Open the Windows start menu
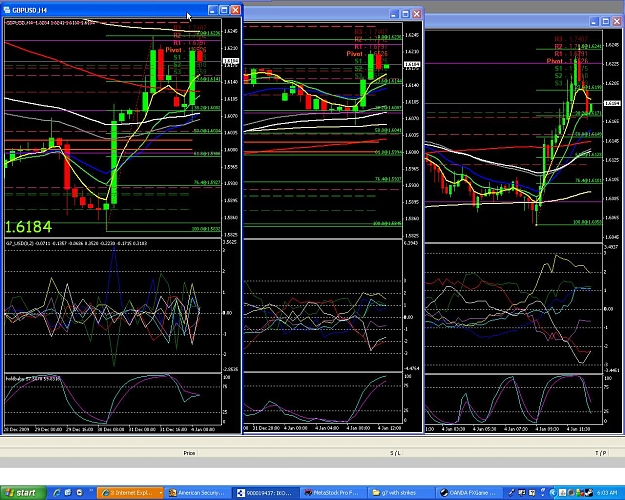 click(23, 493)
